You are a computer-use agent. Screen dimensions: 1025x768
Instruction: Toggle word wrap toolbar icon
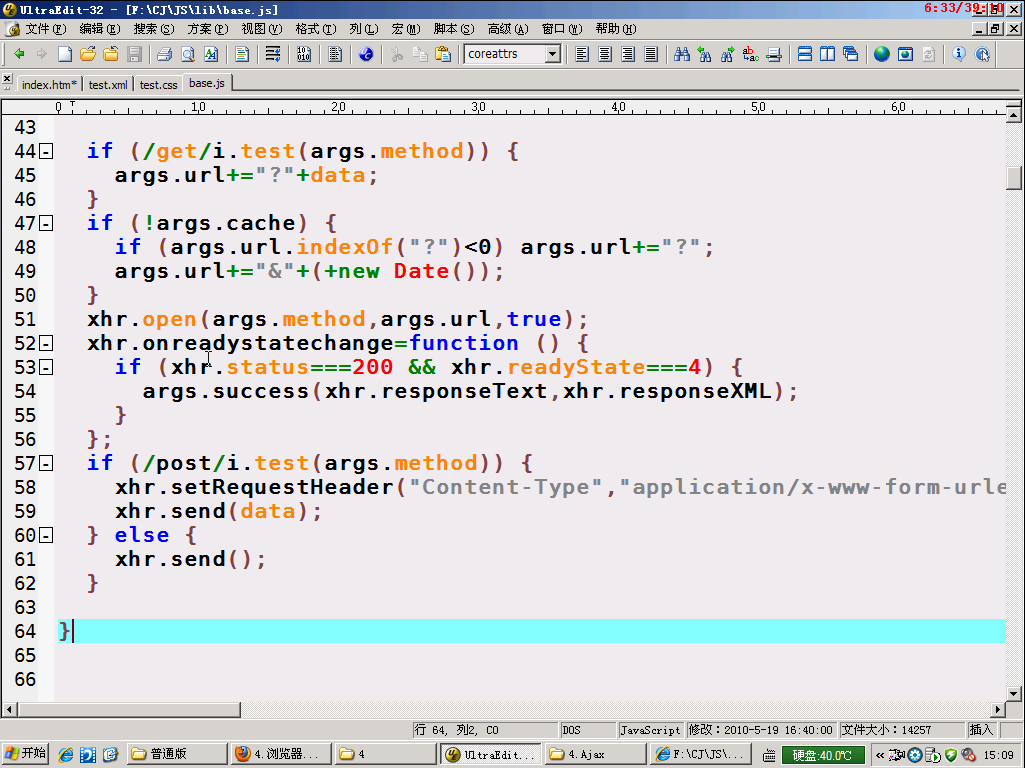pyautogui.click(x=272, y=54)
